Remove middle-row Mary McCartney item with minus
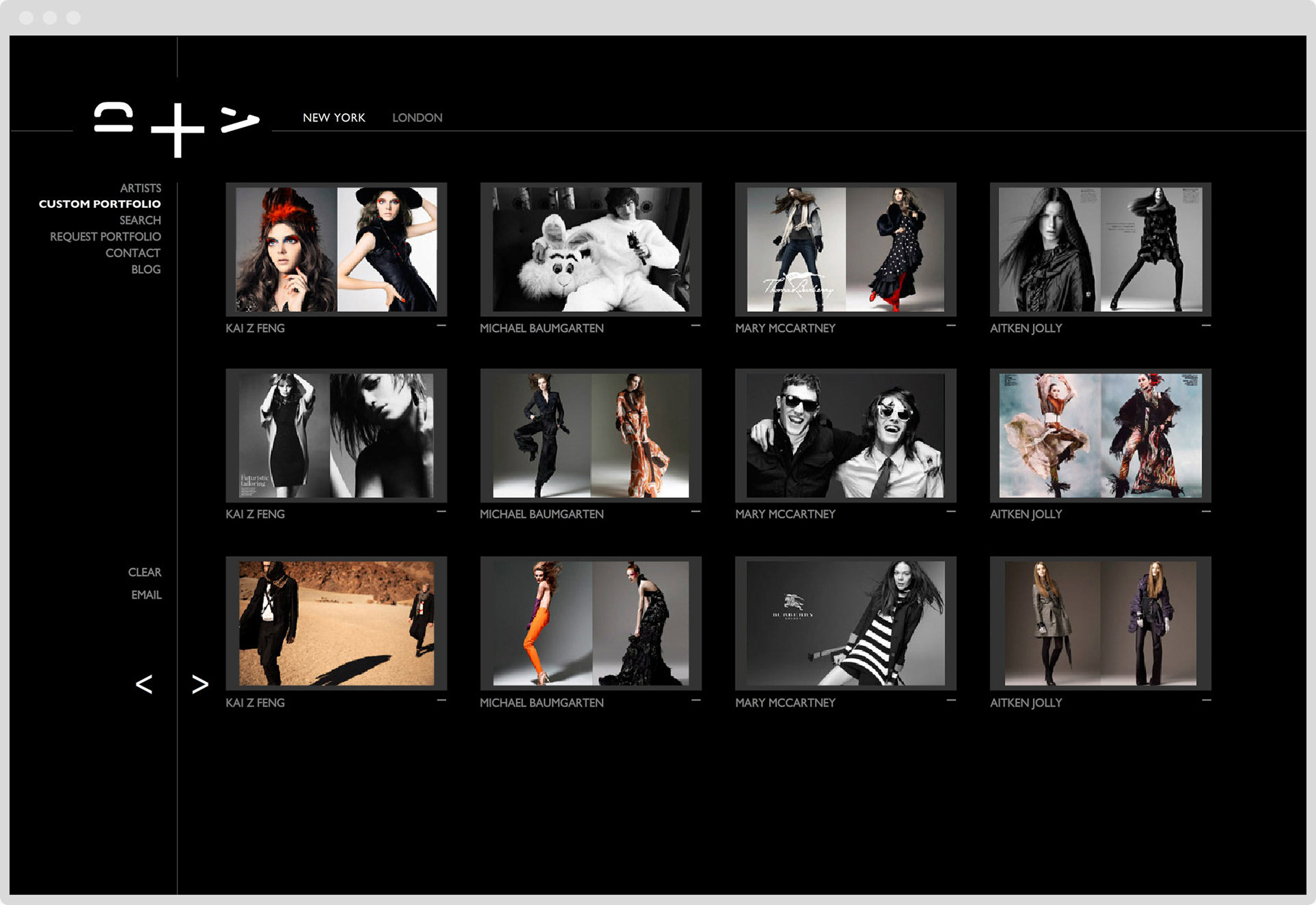The image size is (1316, 905). 951,511
